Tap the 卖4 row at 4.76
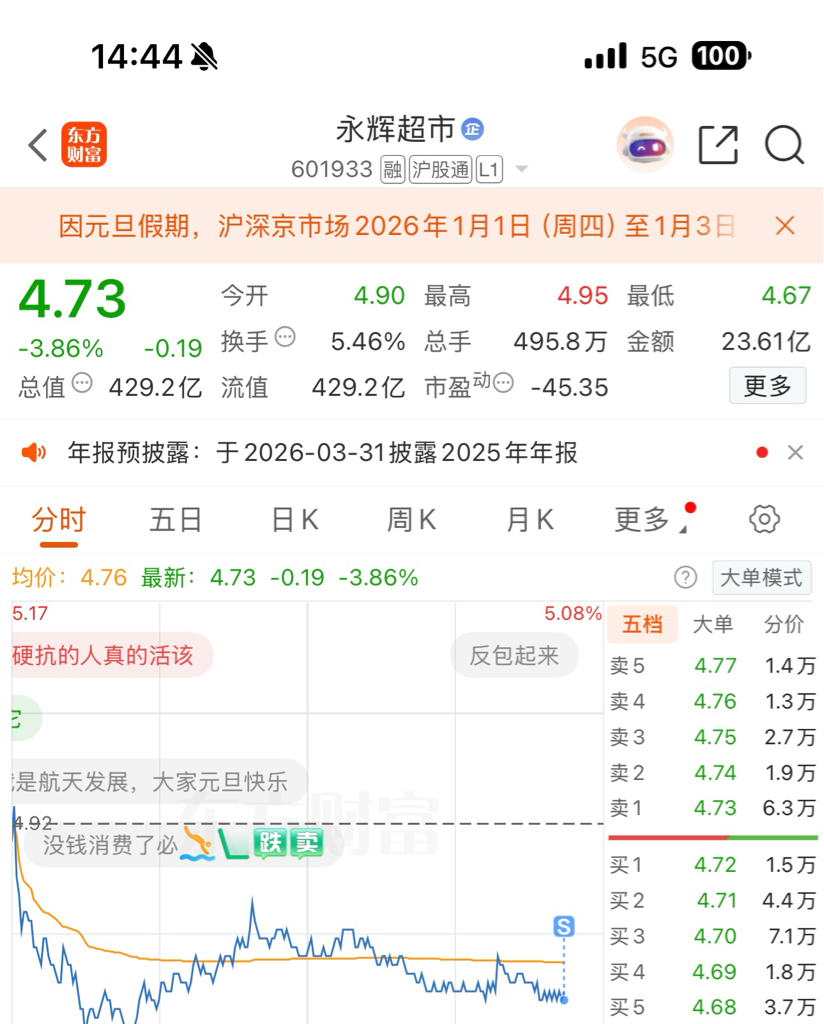The image size is (824, 1024). 712,701
